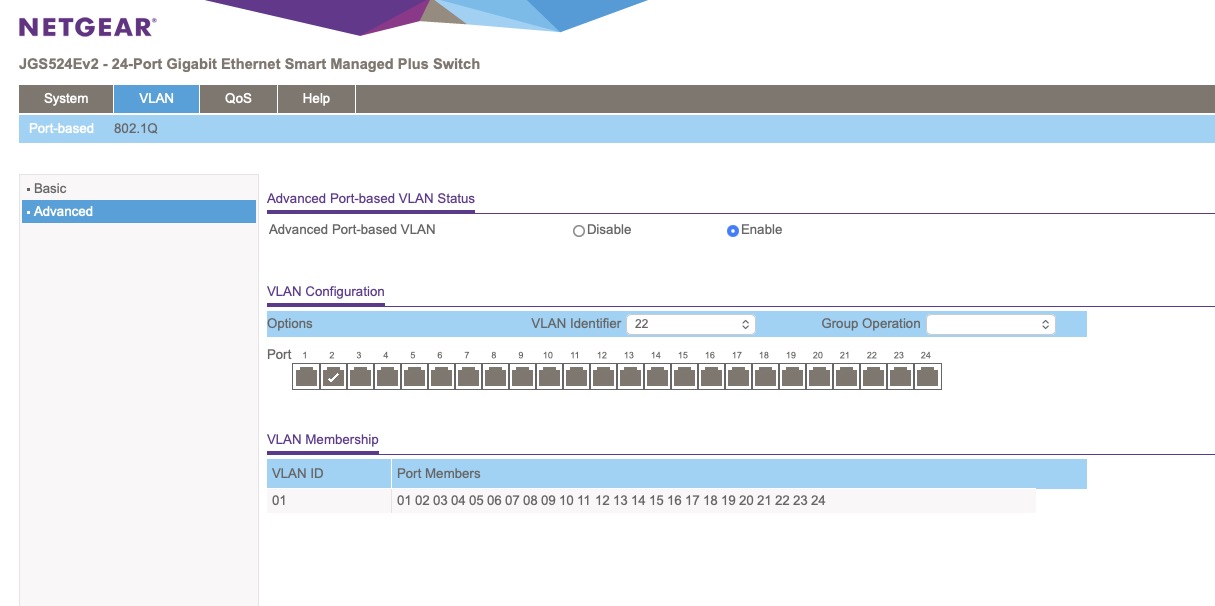Screen dimensions: 1215x606
Task: Switch to the QoS tab
Action: click(x=238, y=99)
